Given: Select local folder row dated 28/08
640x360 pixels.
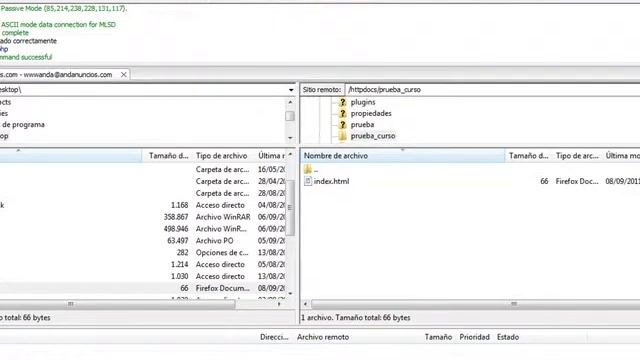Looking at the screenshot, I should [143, 193].
